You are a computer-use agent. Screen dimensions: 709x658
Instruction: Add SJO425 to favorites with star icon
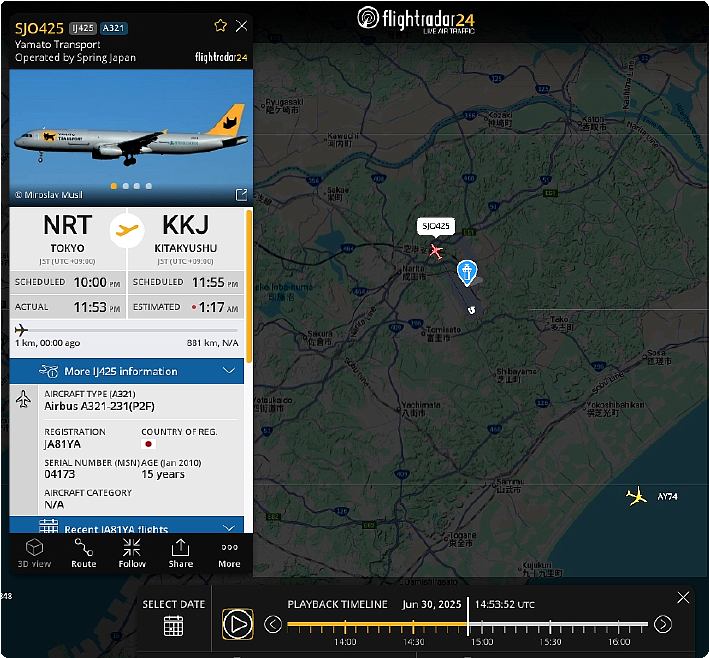coord(220,26)
